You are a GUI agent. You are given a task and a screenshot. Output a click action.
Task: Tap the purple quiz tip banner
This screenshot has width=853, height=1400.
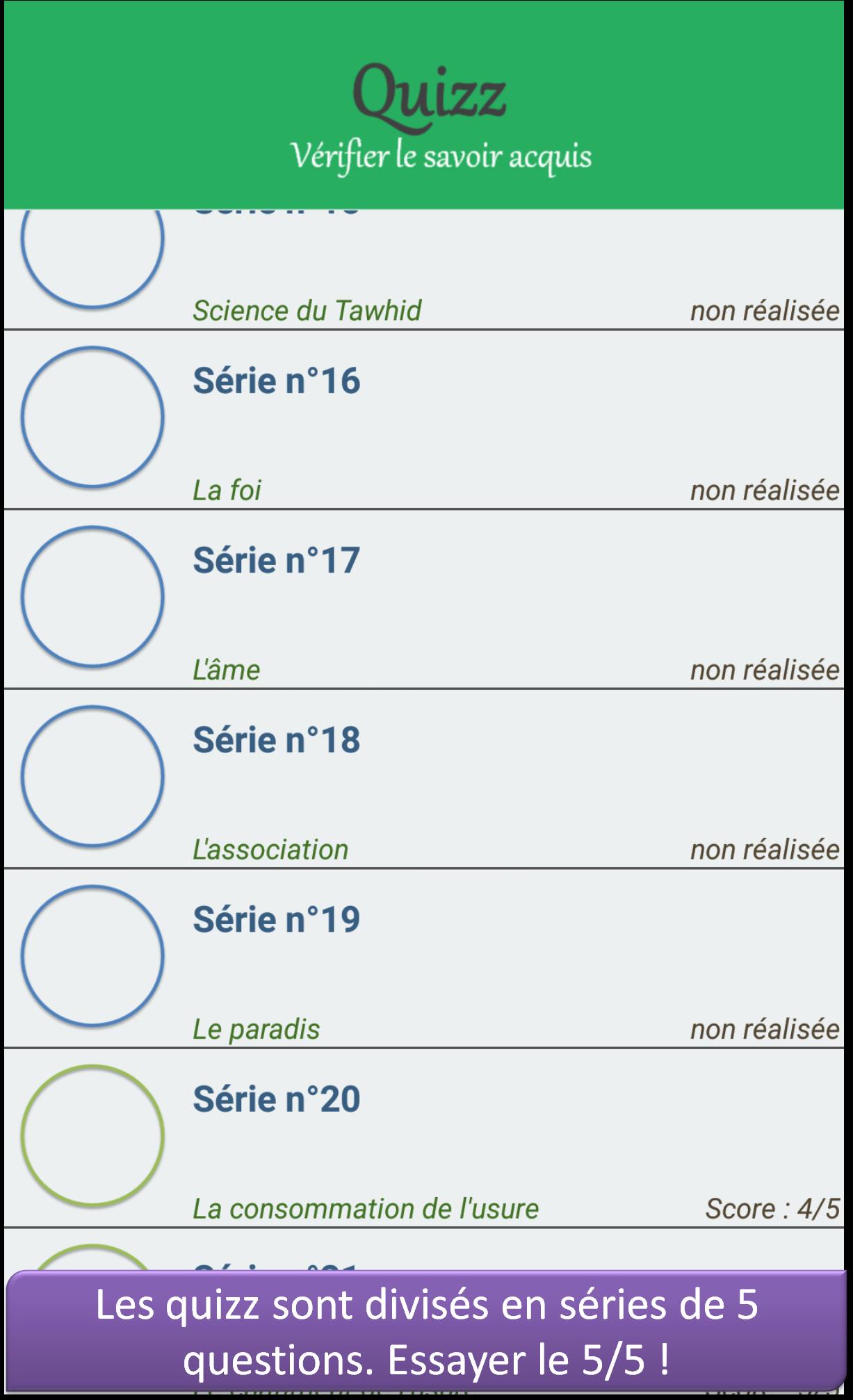426,1331
